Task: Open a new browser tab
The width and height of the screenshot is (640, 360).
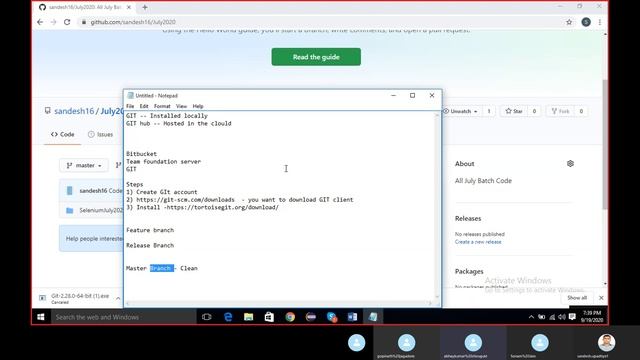Action: pyautogui.click(x=145, y=7)
